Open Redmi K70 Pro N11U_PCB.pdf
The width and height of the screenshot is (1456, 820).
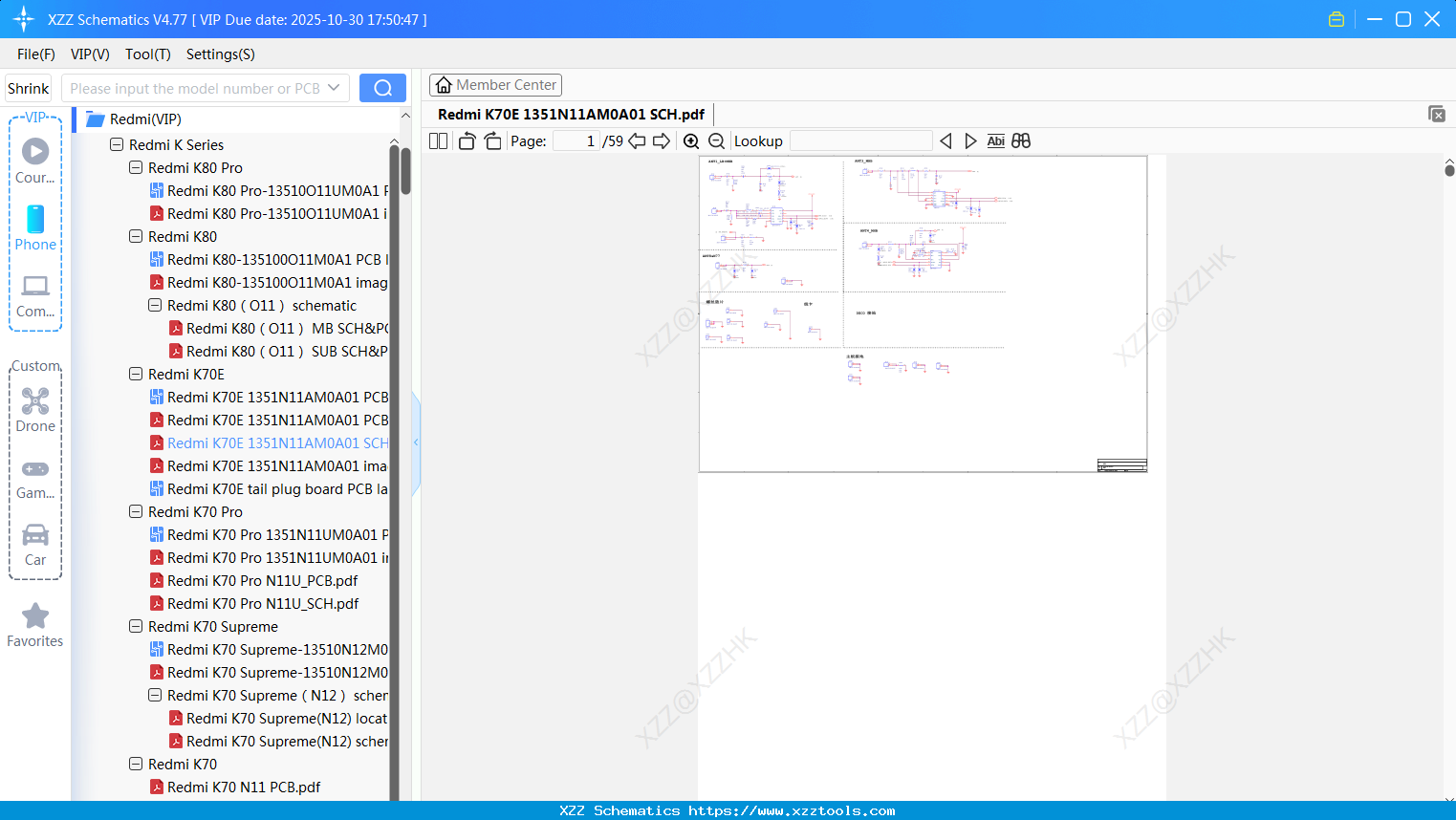click(253, 580)
